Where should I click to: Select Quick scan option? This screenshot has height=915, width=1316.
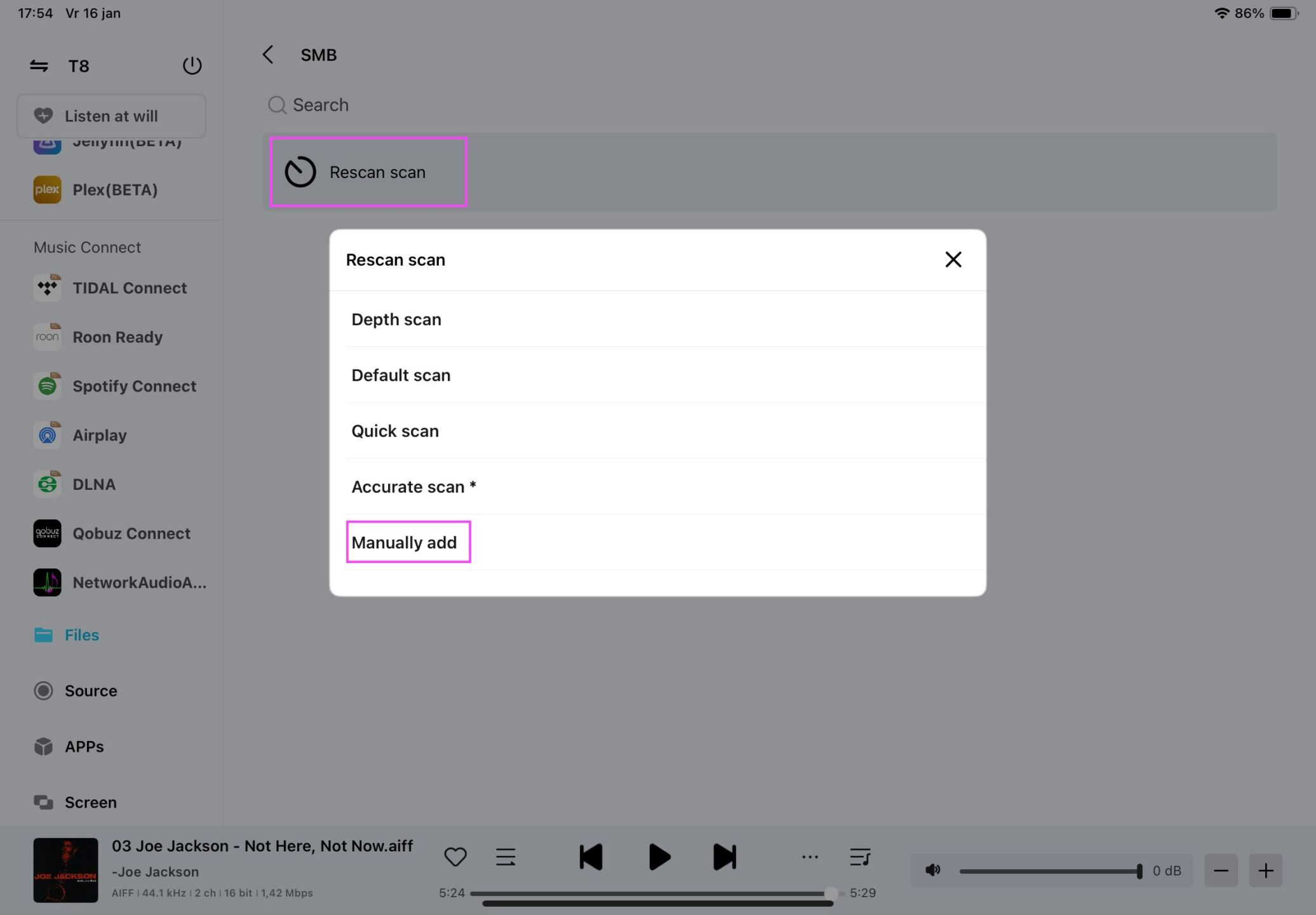658,431
